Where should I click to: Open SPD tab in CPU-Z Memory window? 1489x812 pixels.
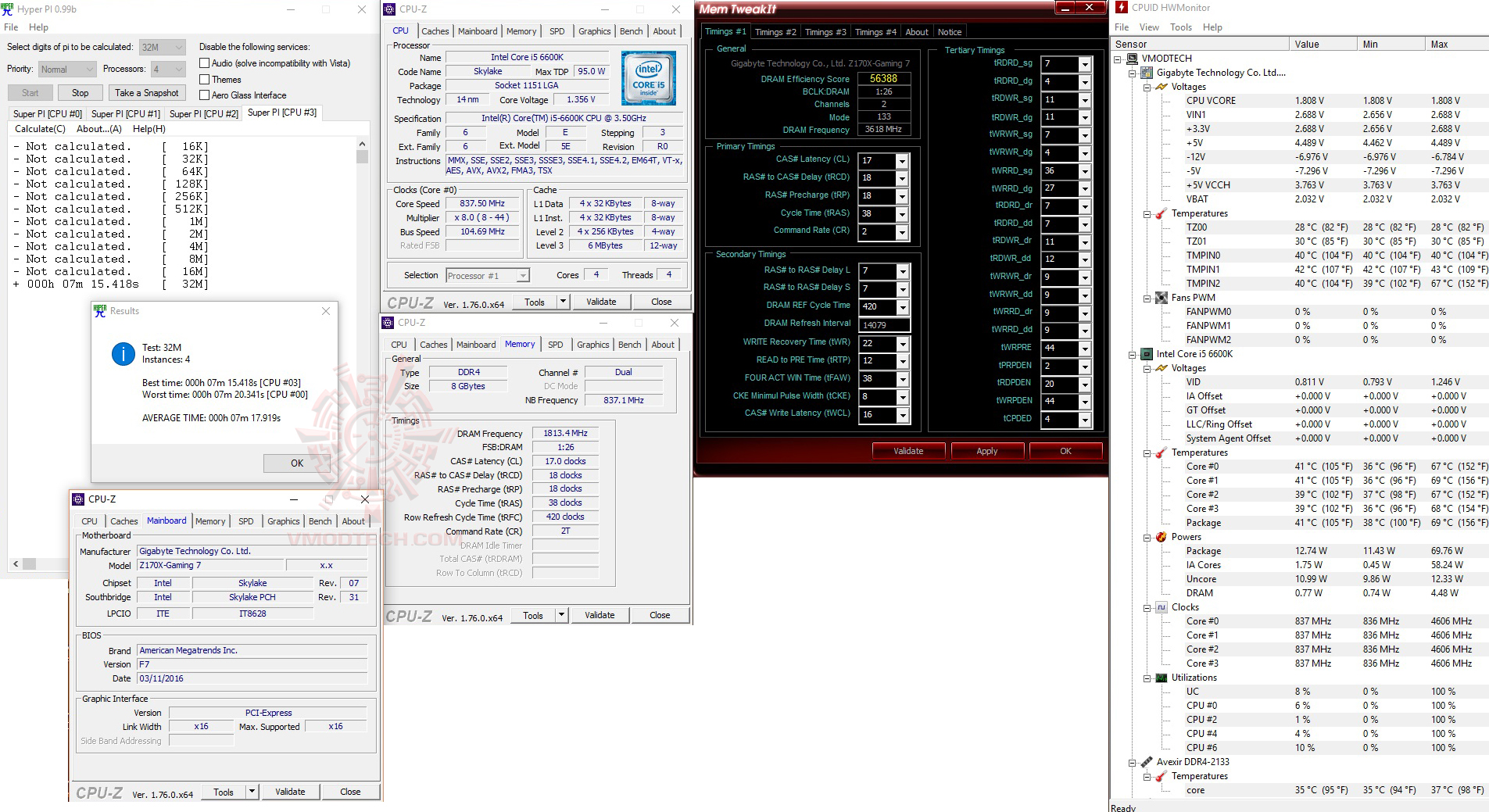tap(556, 345)
